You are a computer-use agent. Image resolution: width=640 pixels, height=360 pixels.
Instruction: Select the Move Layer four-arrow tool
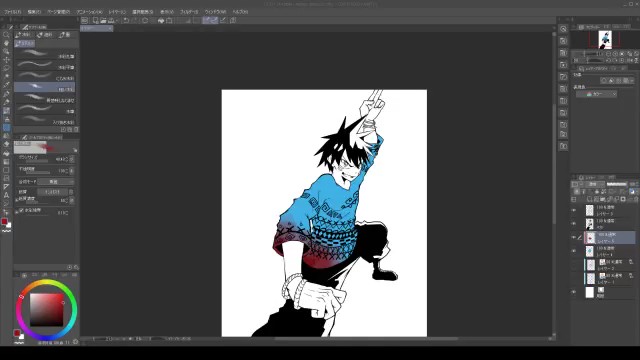point(6,60)
